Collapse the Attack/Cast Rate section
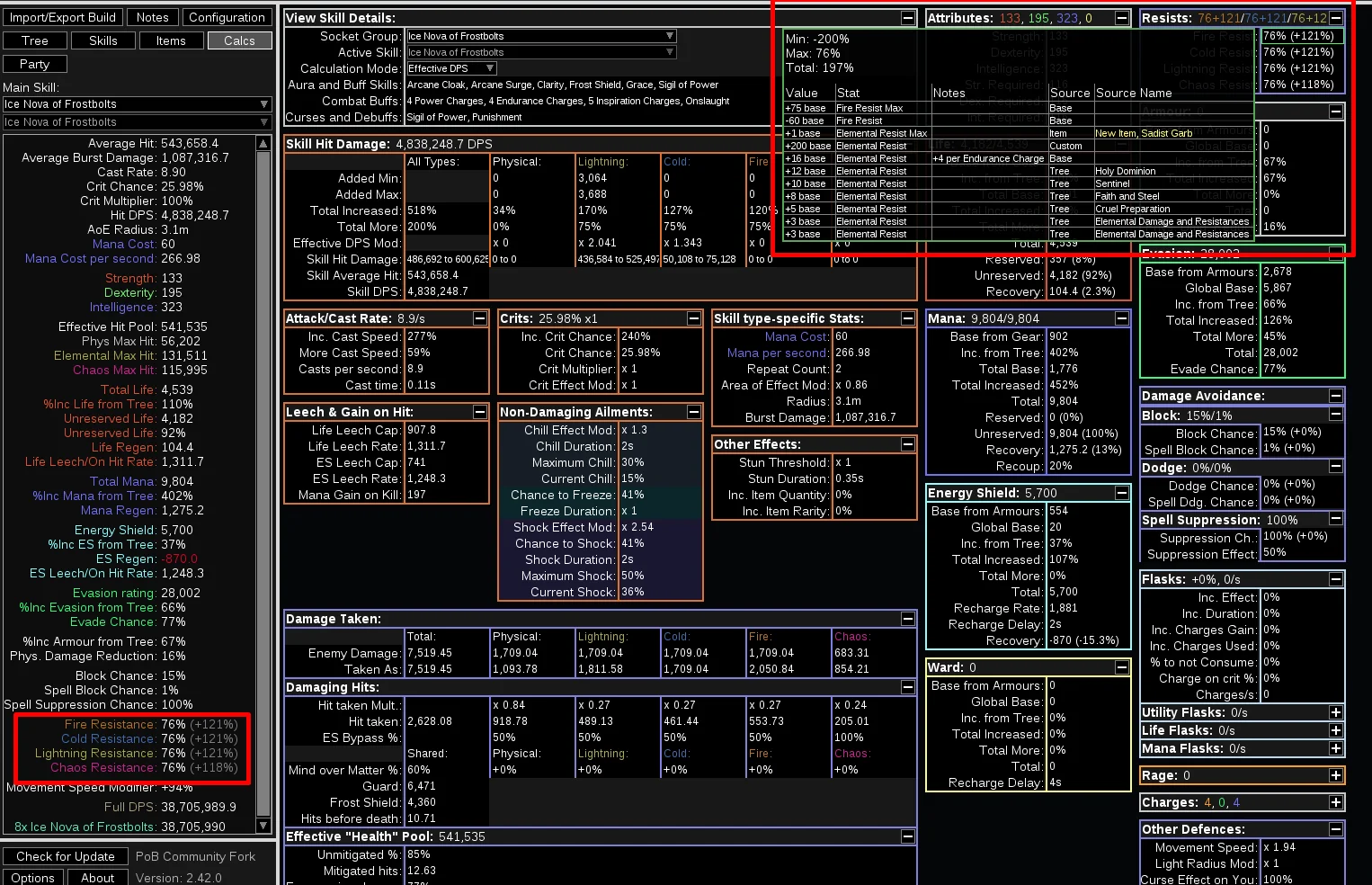 pos(480,318)
